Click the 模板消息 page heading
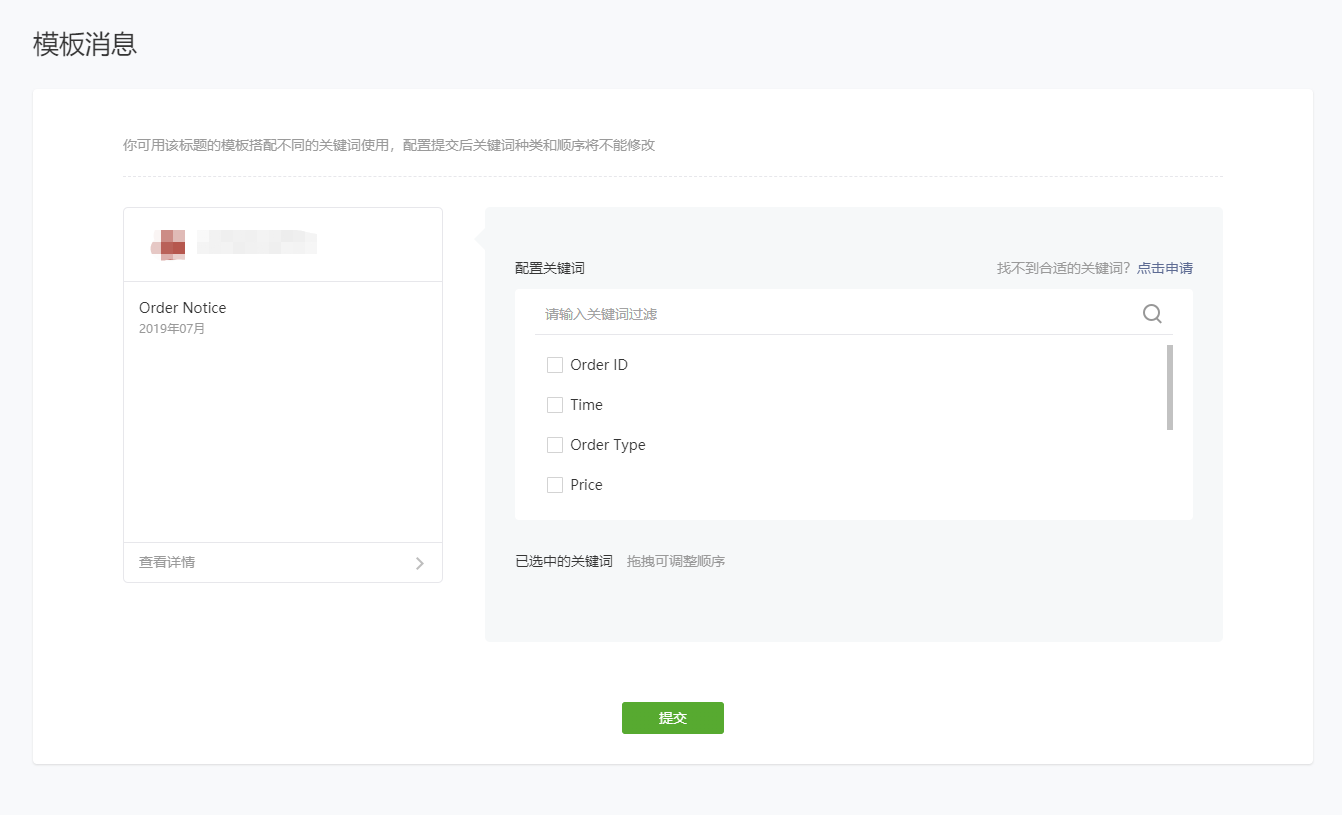1342x815 pixels. pyautogui.click(x=85, y=44)
